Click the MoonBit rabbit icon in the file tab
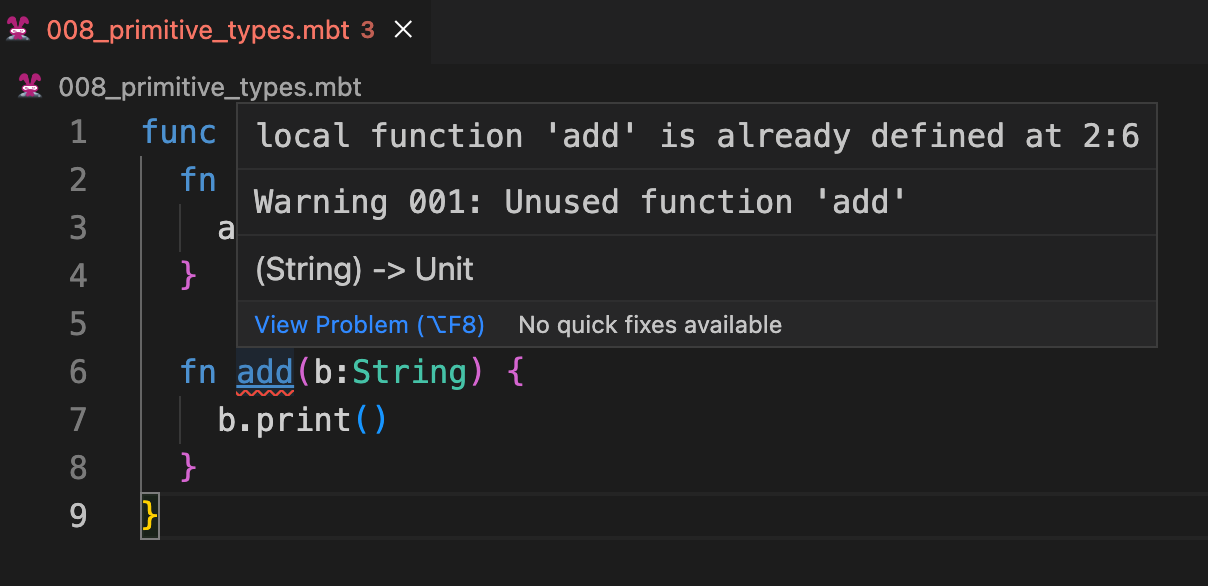The height and width of the screenshot is (586, 1208). 19,30
